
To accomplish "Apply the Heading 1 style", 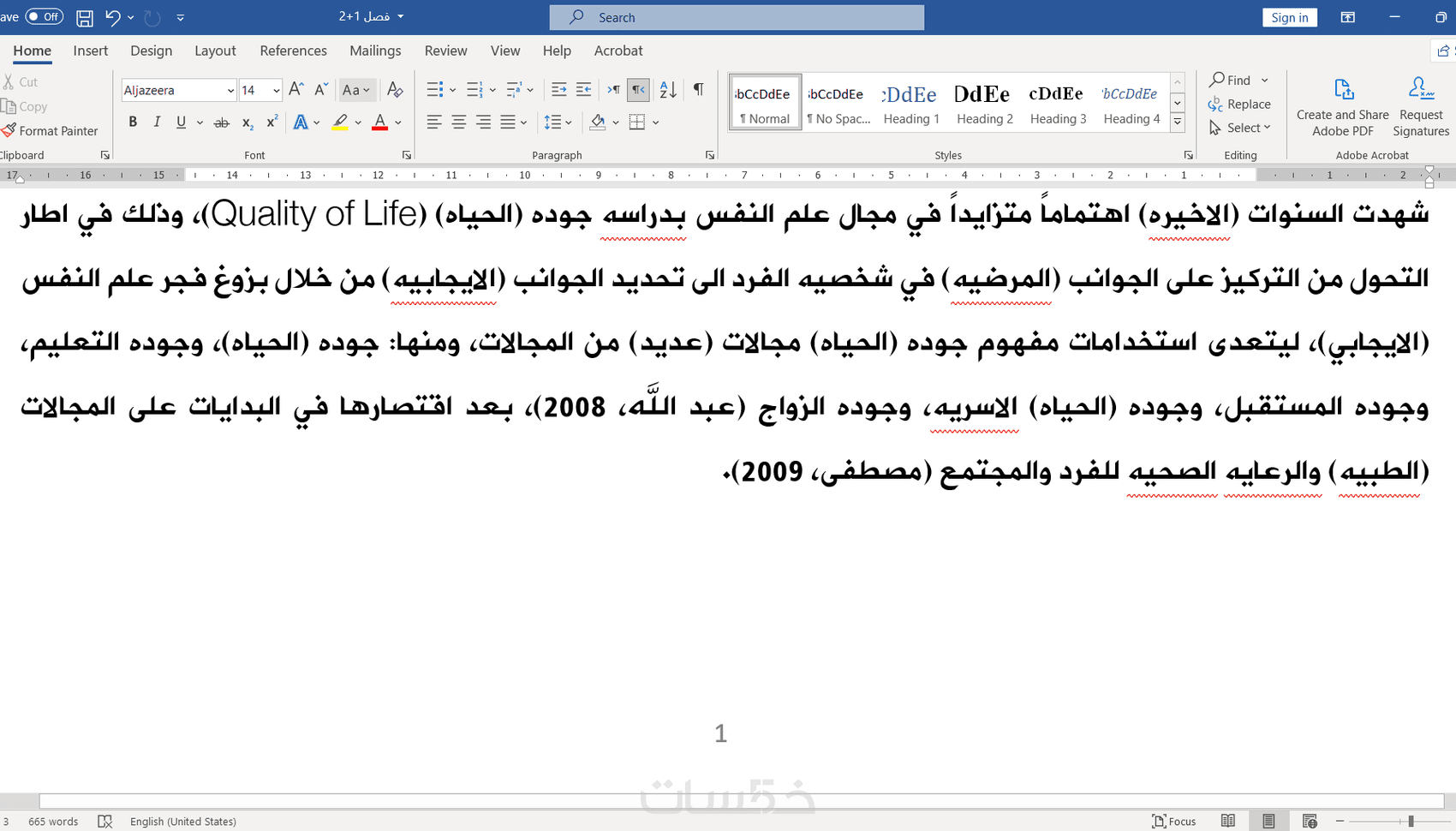I will [x=910, y=102].
